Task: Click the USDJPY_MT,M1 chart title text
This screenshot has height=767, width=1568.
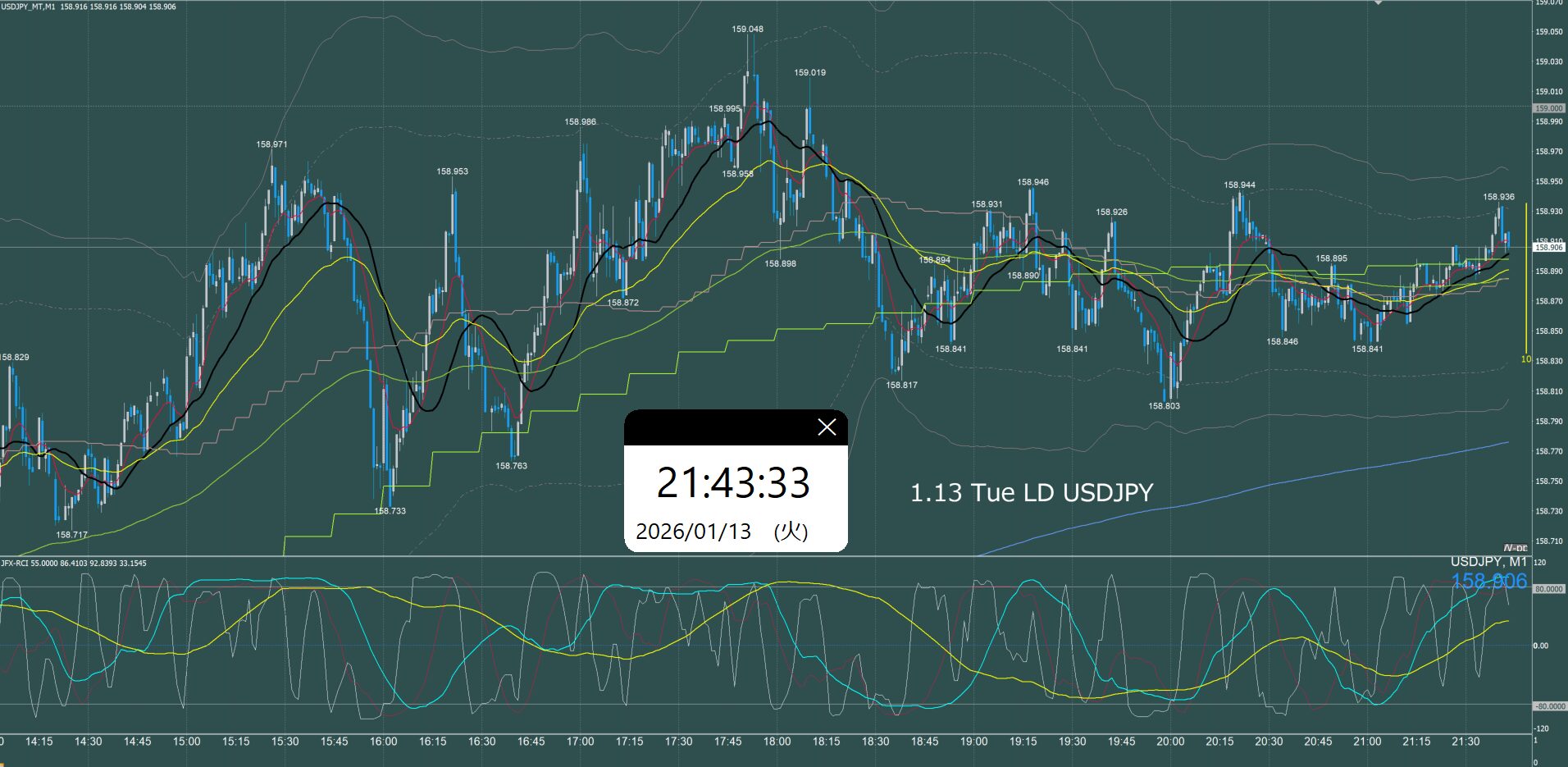Action: tap(28, 7)
